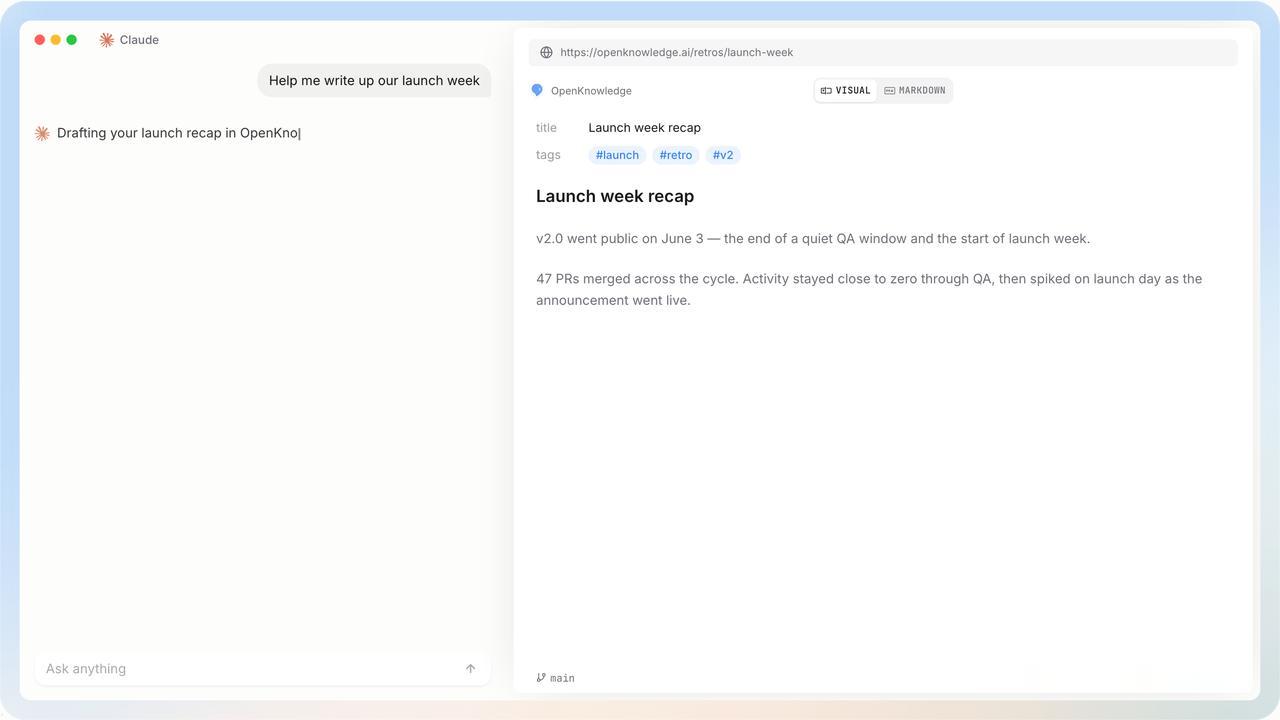
Task: Select the #retro tag chip
Action: click(x=676, y=155)
